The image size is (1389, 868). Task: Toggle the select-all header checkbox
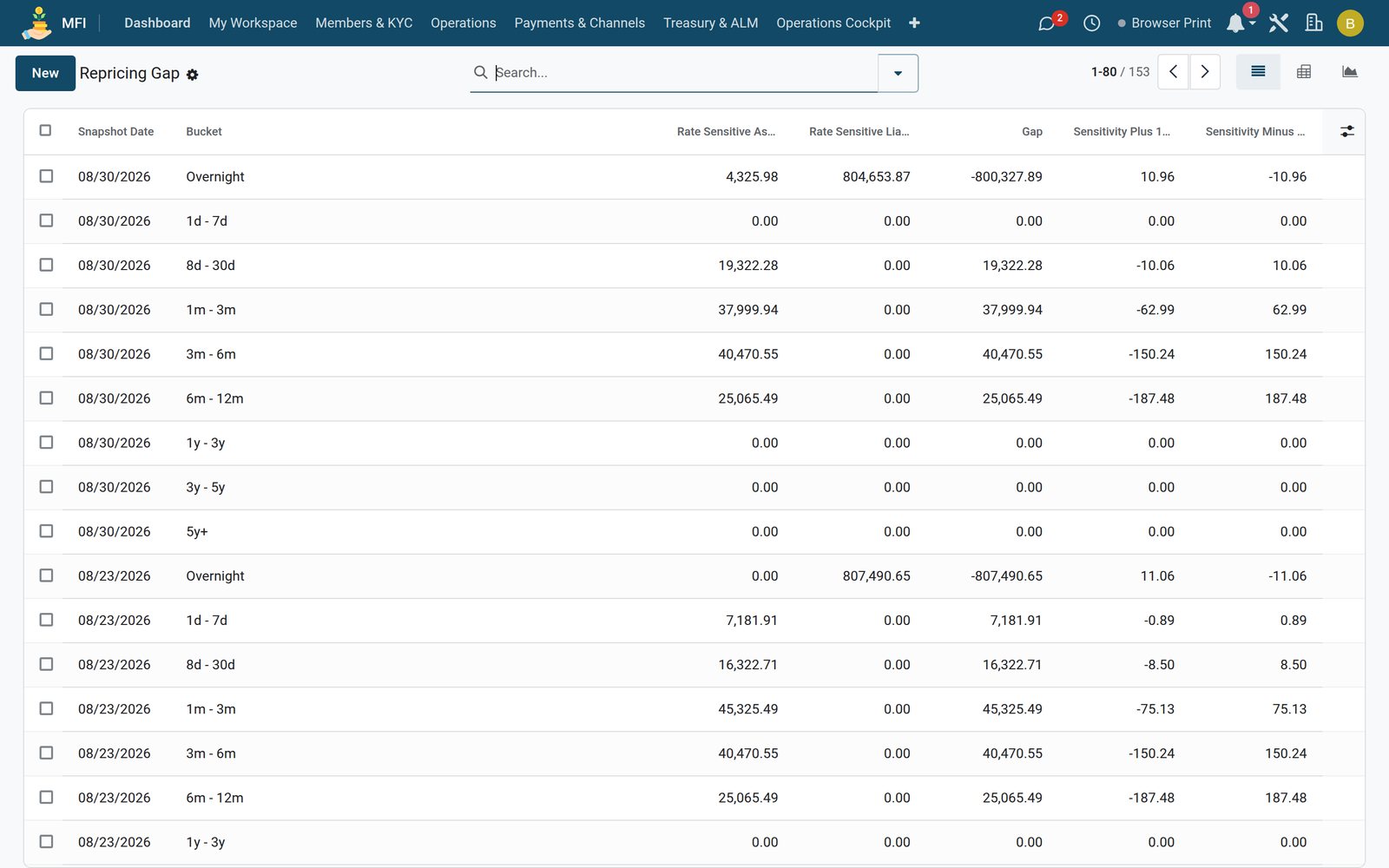pyautogui.click(x=45, y=130)
